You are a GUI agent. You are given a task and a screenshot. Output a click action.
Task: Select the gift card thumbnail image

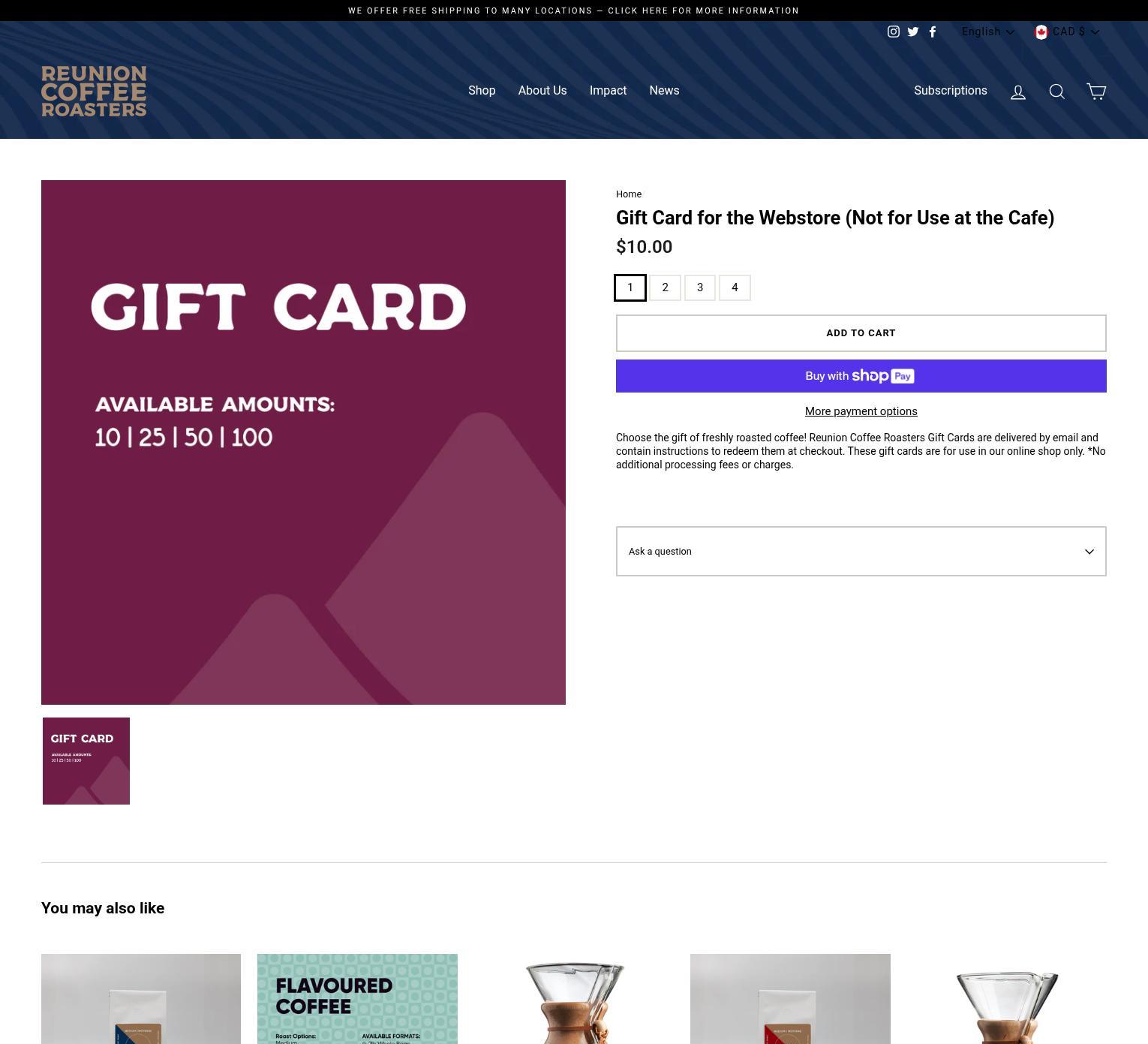[86, 761]
